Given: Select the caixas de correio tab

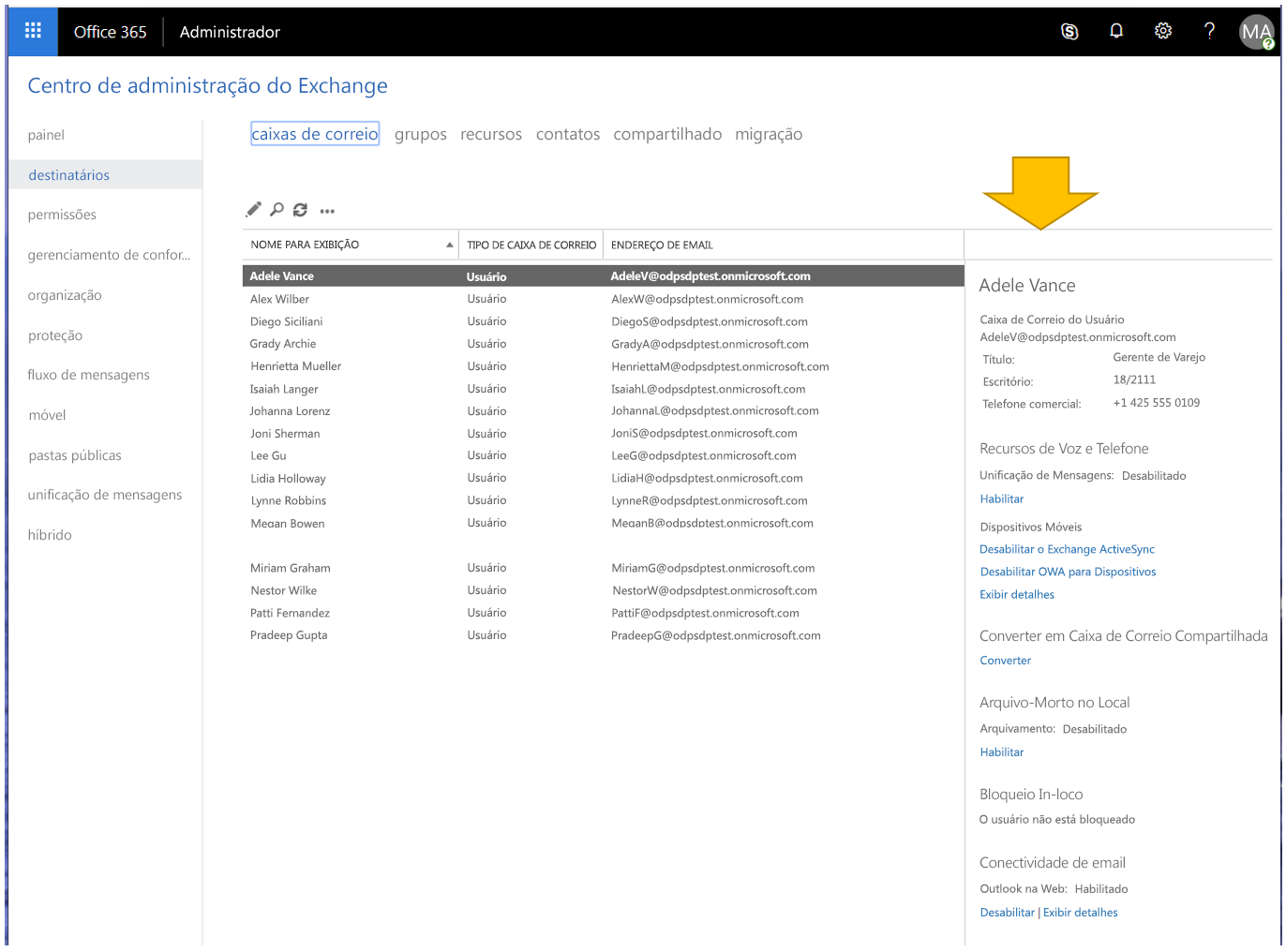Looking at the screenshot, I should click(x=315, y=134).
